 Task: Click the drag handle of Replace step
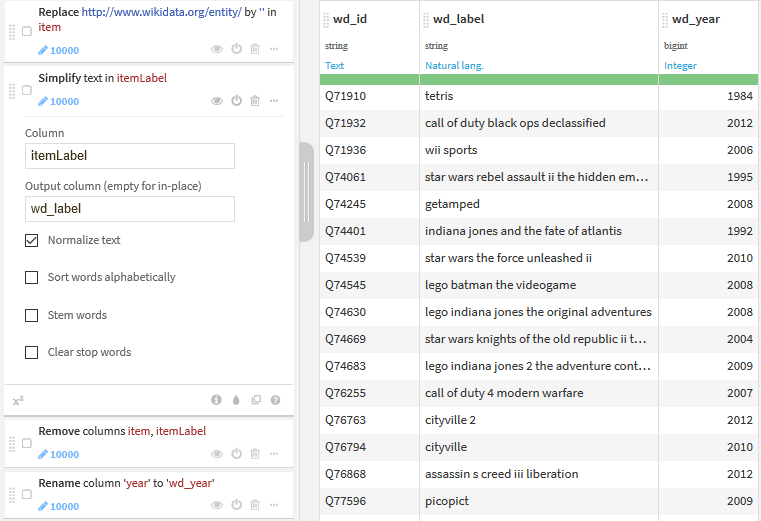pos(12,32)
